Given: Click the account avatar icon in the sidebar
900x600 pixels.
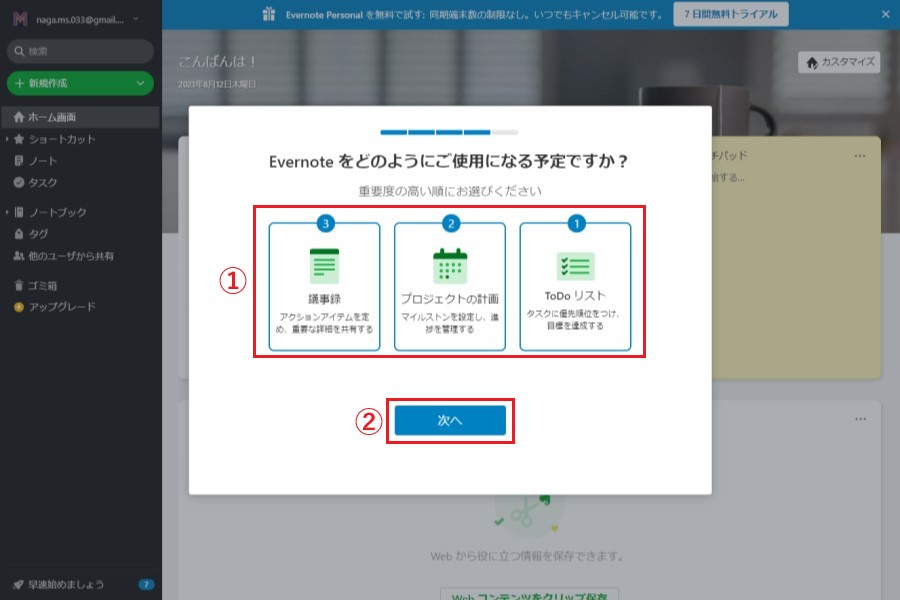Looking at the screenshot, I should [x=20, y=19].
